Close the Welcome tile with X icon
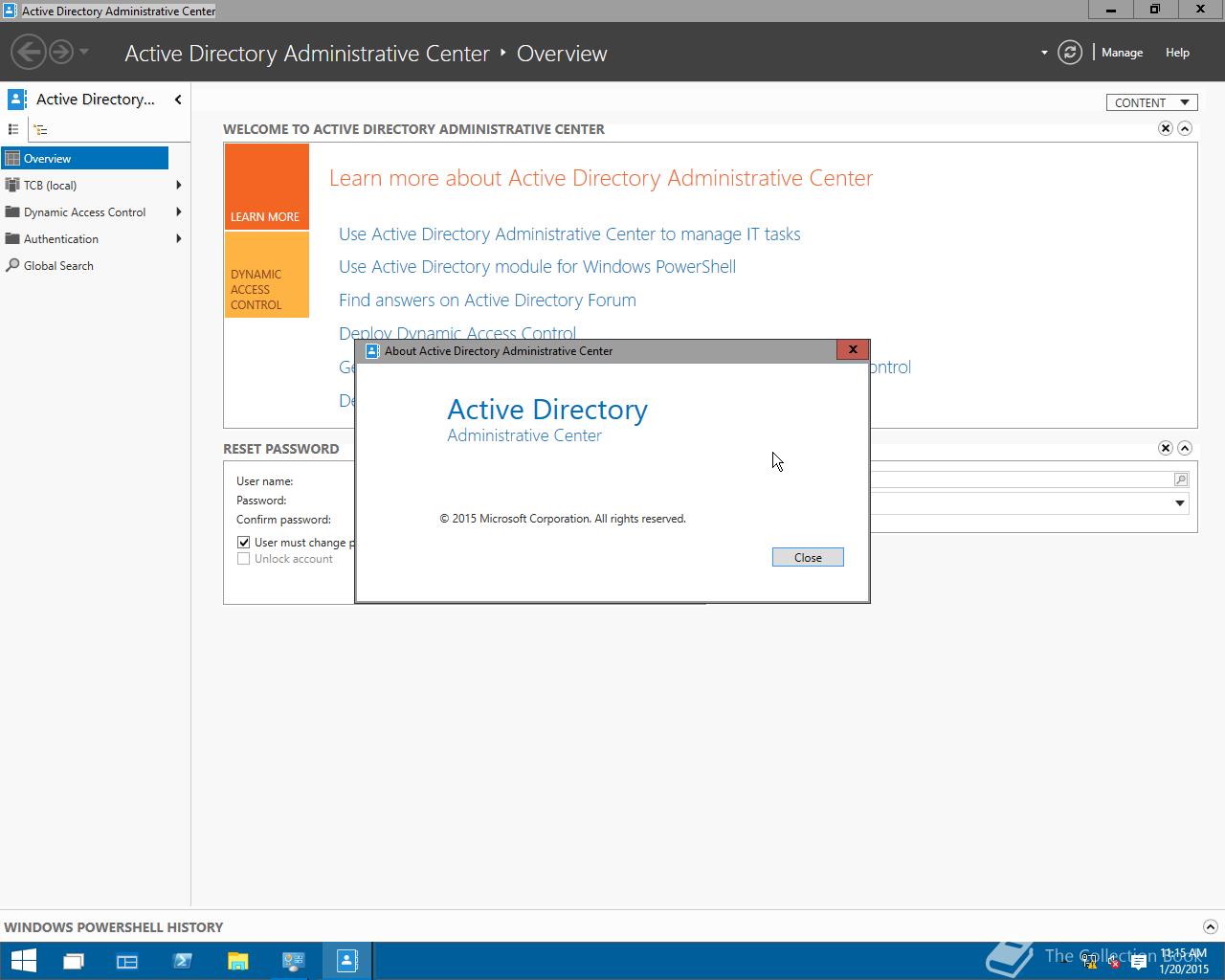Screen dimensions: 1225x980 tap(1166, 128)
